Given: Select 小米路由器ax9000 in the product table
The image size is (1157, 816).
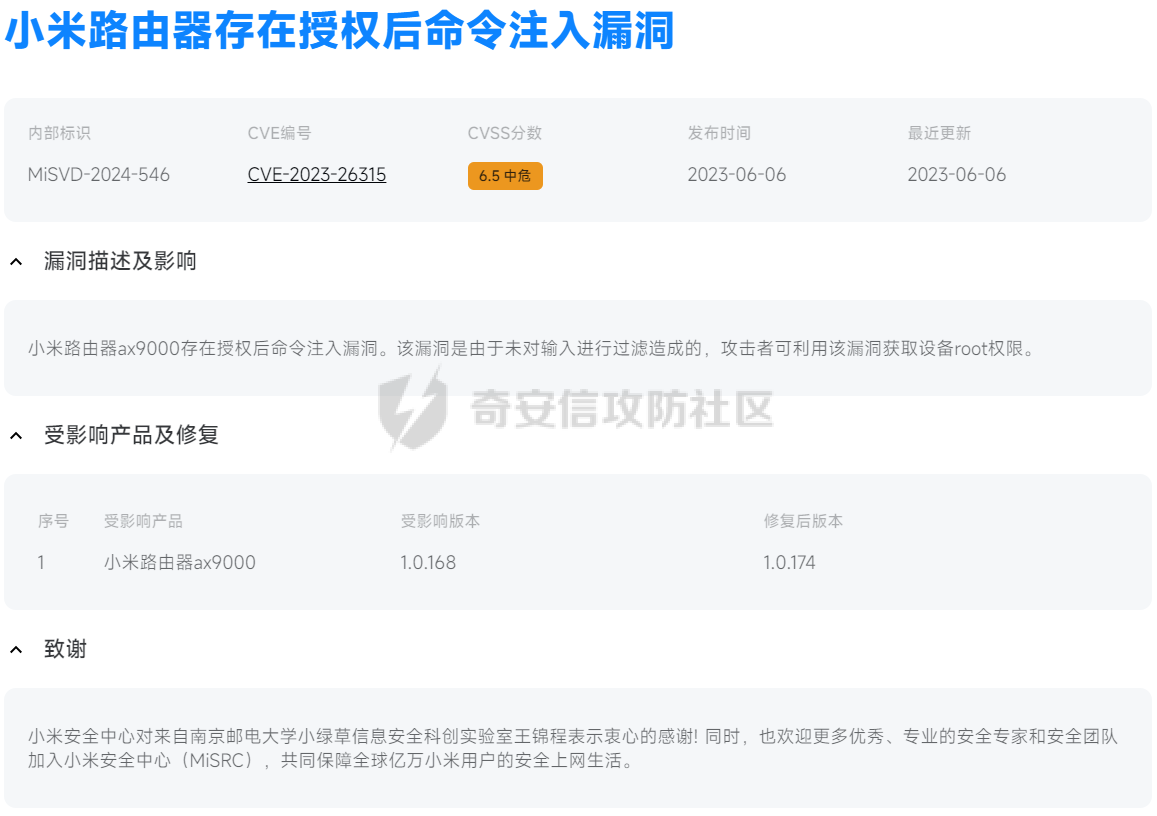Looking at the screenshot, I should 180,563.
